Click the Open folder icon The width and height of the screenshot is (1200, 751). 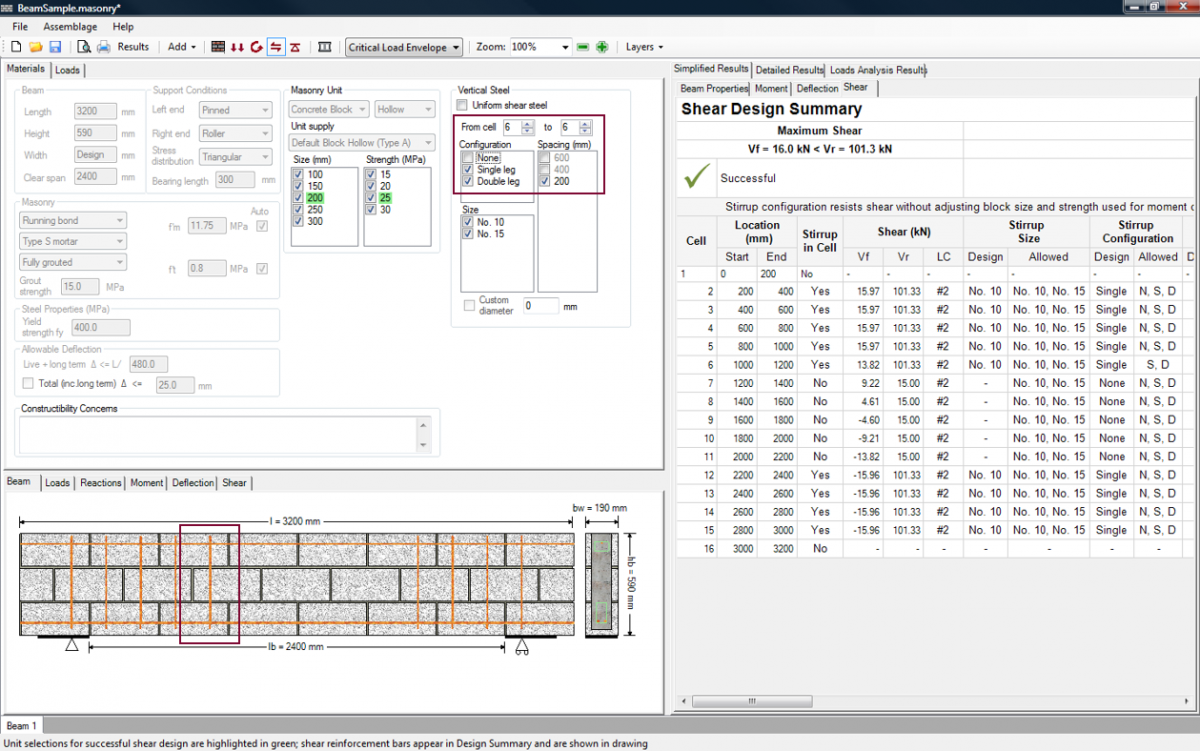click(x=35, y=47)
